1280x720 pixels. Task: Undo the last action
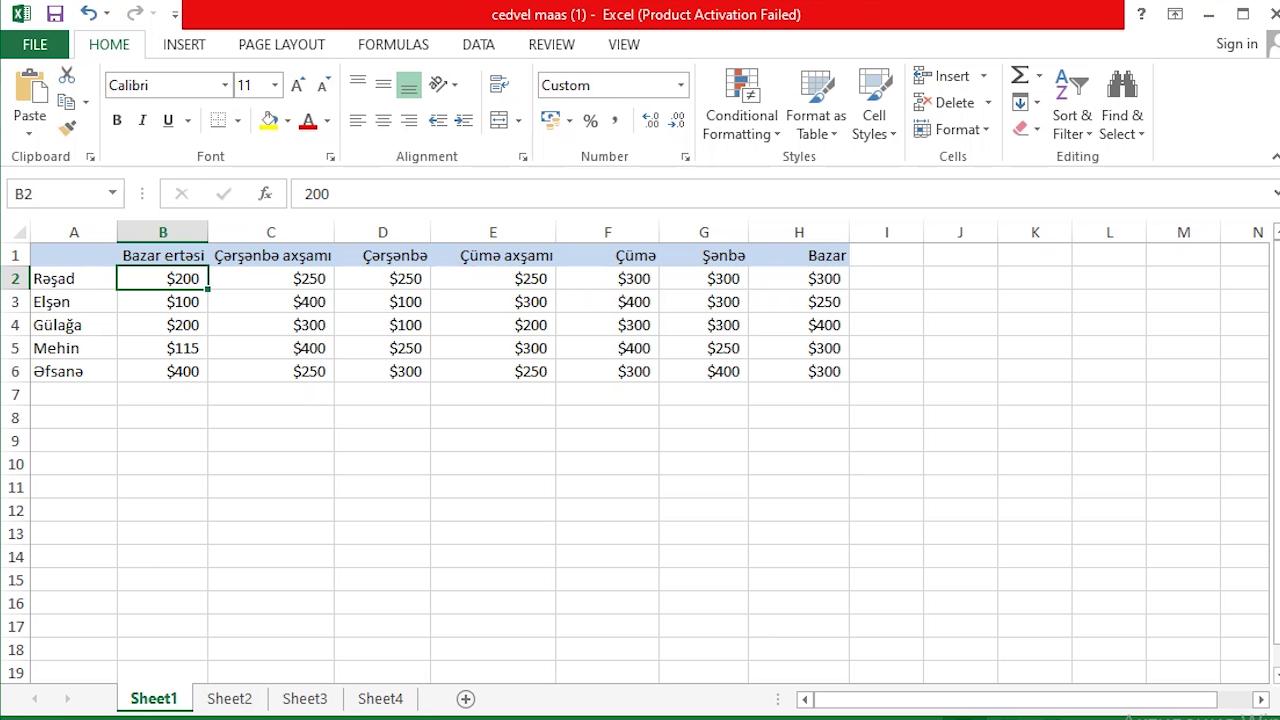[x=89, y=14]
